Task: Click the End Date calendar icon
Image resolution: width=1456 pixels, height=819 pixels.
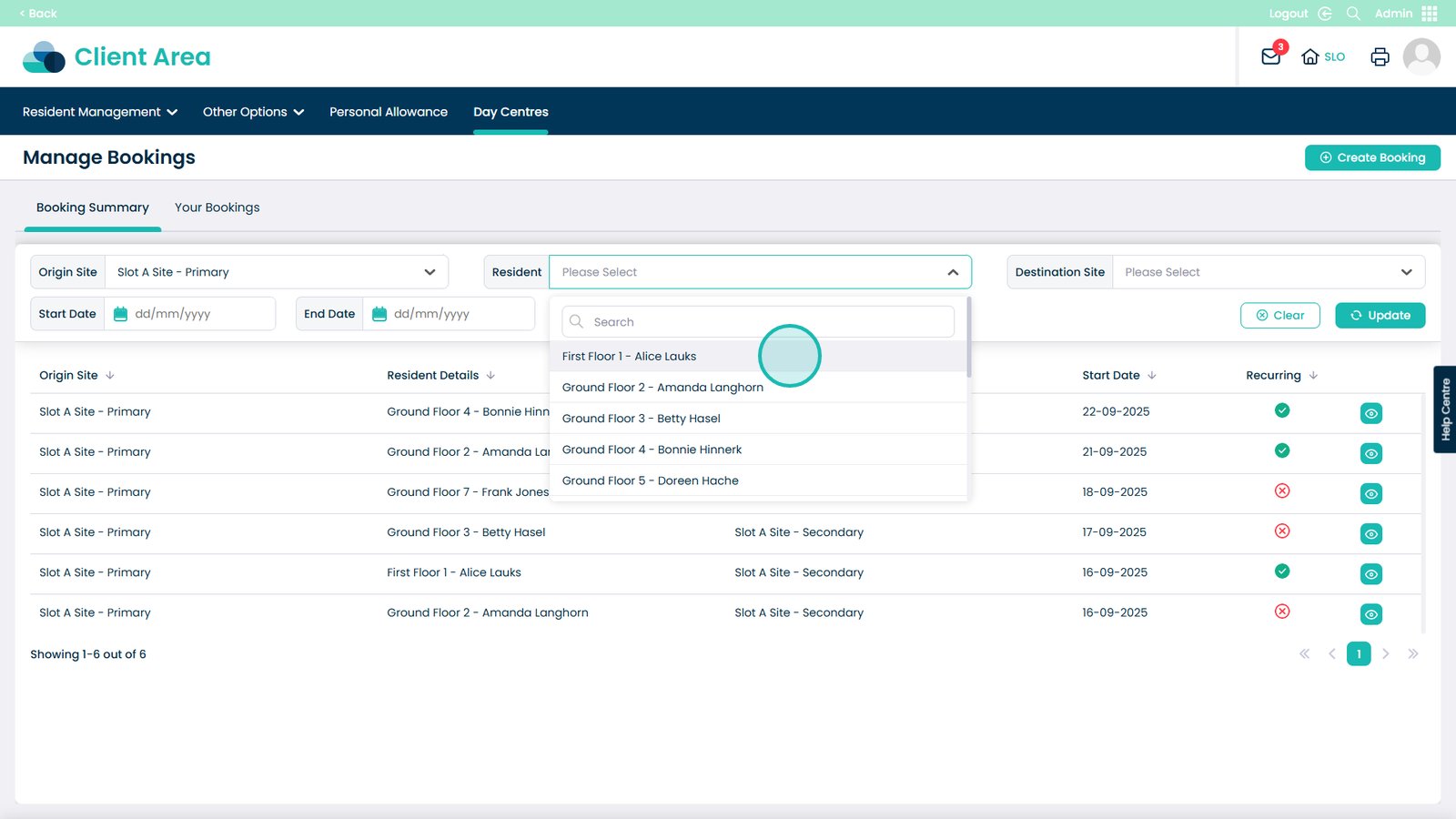Action: tap(379, 314)
